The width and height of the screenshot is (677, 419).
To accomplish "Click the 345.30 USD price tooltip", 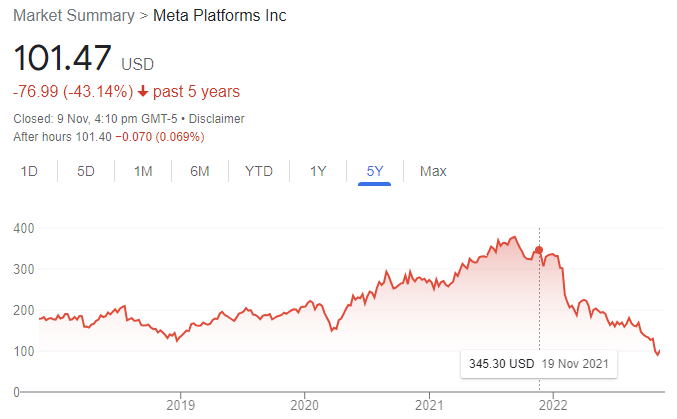I will (x=539, y=364).
